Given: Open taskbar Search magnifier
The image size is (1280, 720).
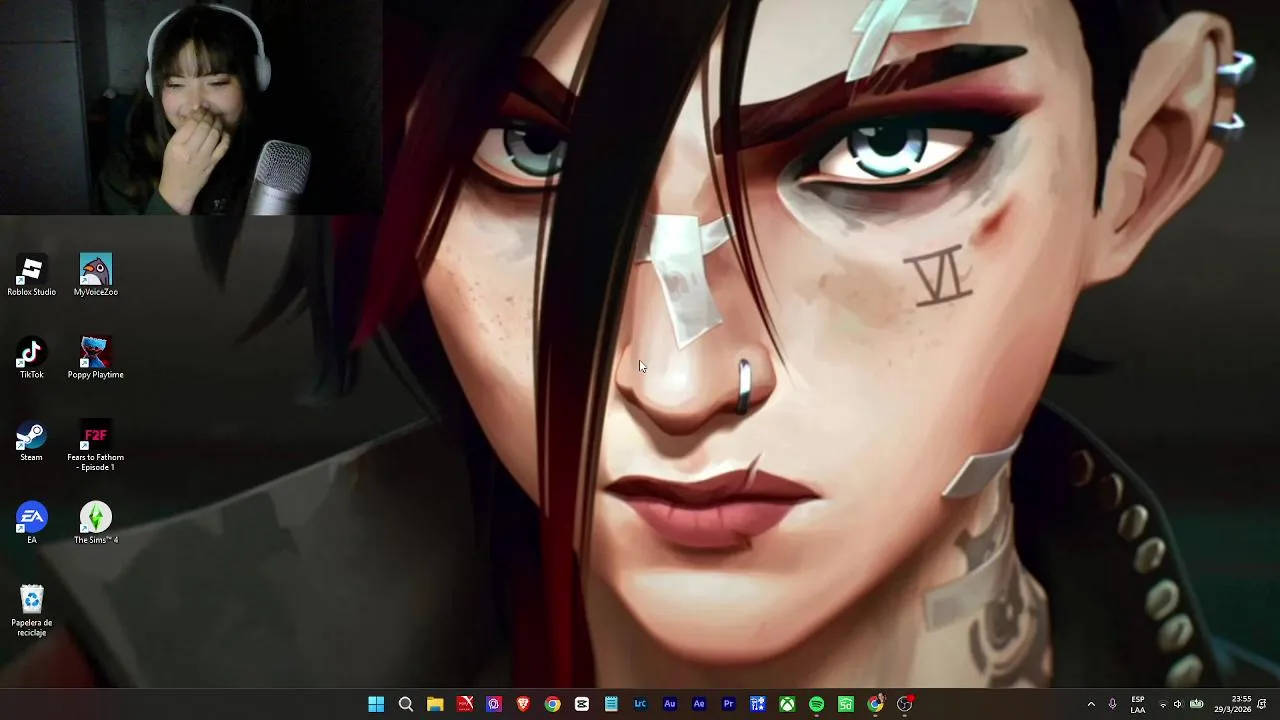Looking at the screenshot, I should (x=405, y=704).
